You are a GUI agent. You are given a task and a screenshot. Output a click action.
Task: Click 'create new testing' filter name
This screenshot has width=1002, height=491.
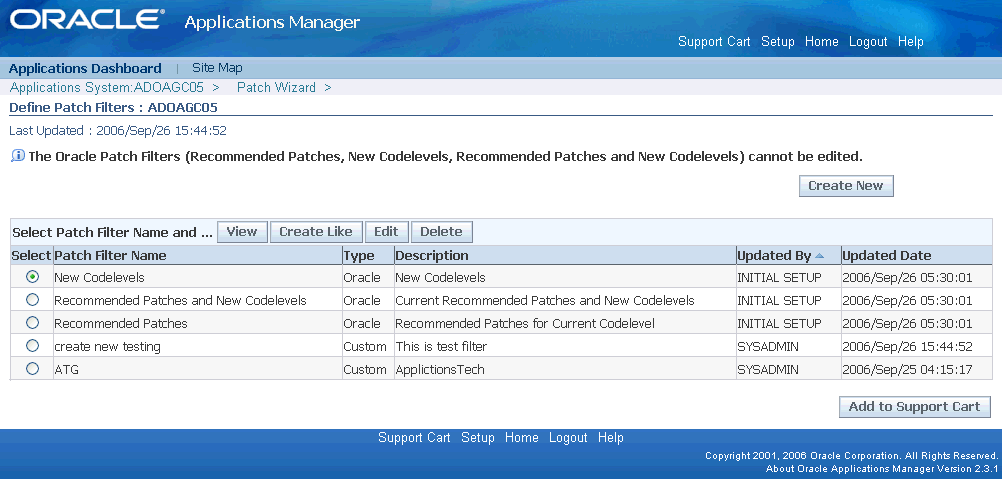click(107, 347)
